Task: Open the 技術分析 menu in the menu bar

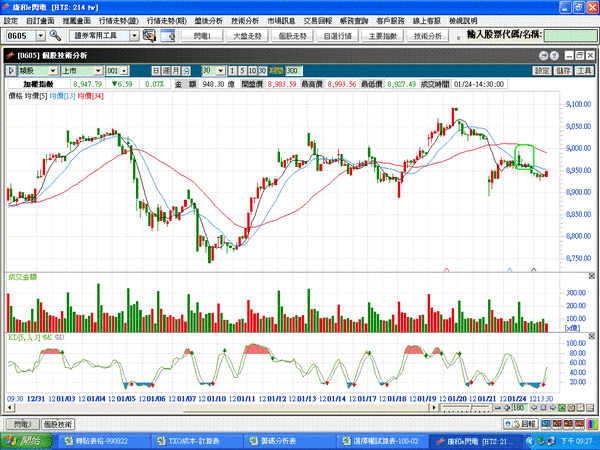Action: (x=245, y=21)
